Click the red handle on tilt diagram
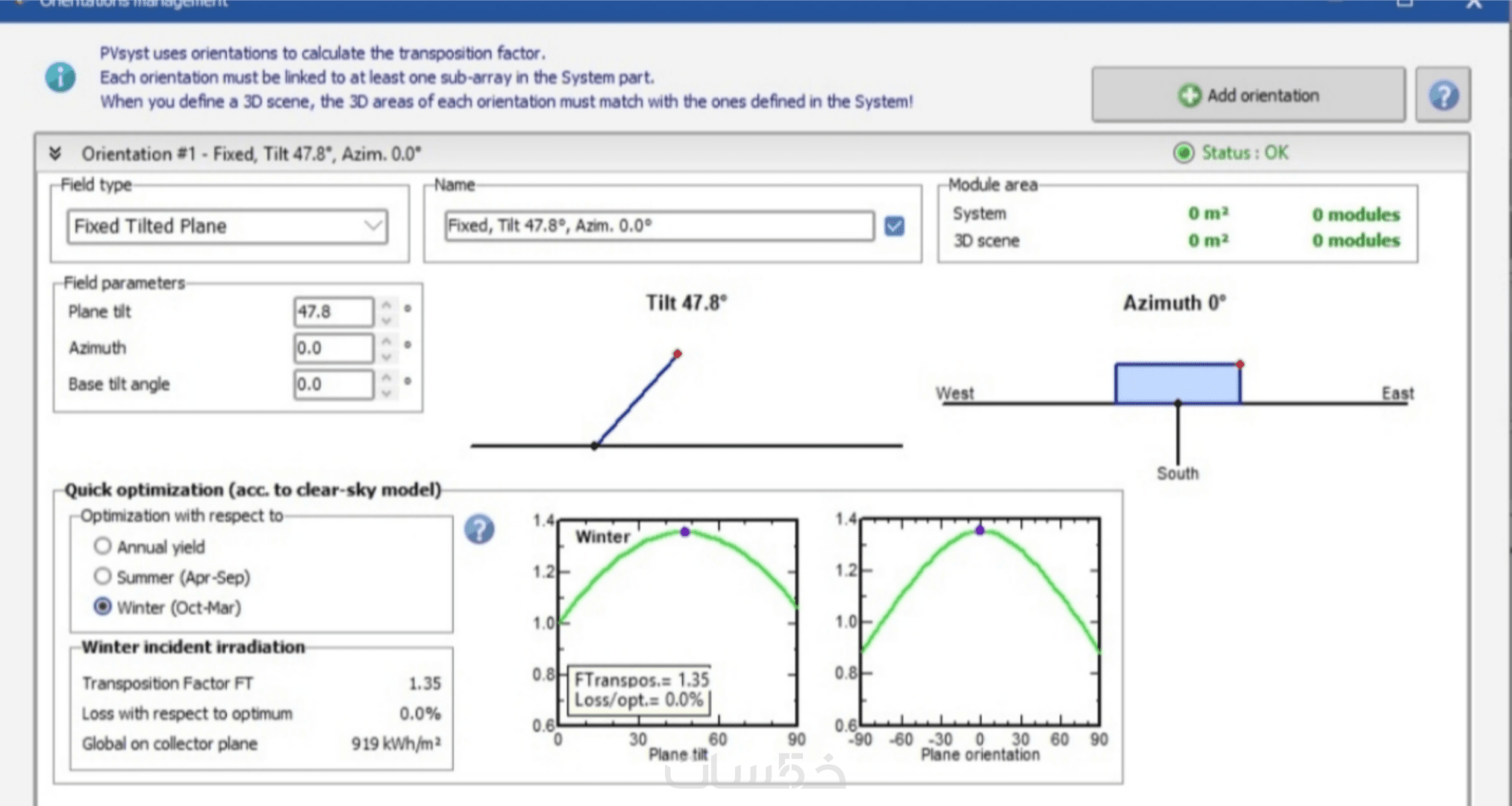This screenshot has height=806, width=1512. coord(677,354)
